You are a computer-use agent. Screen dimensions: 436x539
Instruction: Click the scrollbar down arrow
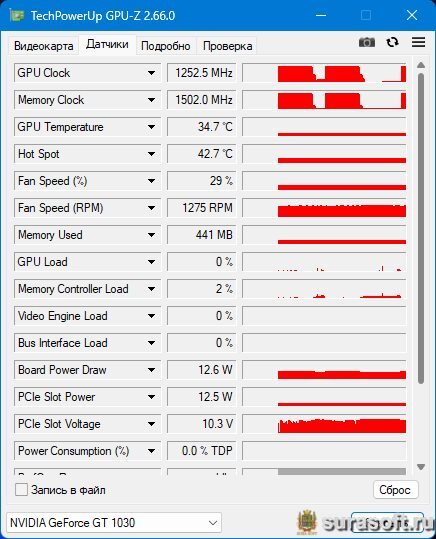point(421,466)
